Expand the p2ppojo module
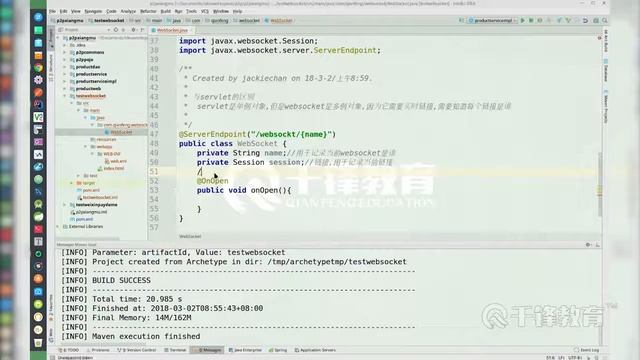Image resolution: width=640 pixels, height=360 pixels. (64, 60)
